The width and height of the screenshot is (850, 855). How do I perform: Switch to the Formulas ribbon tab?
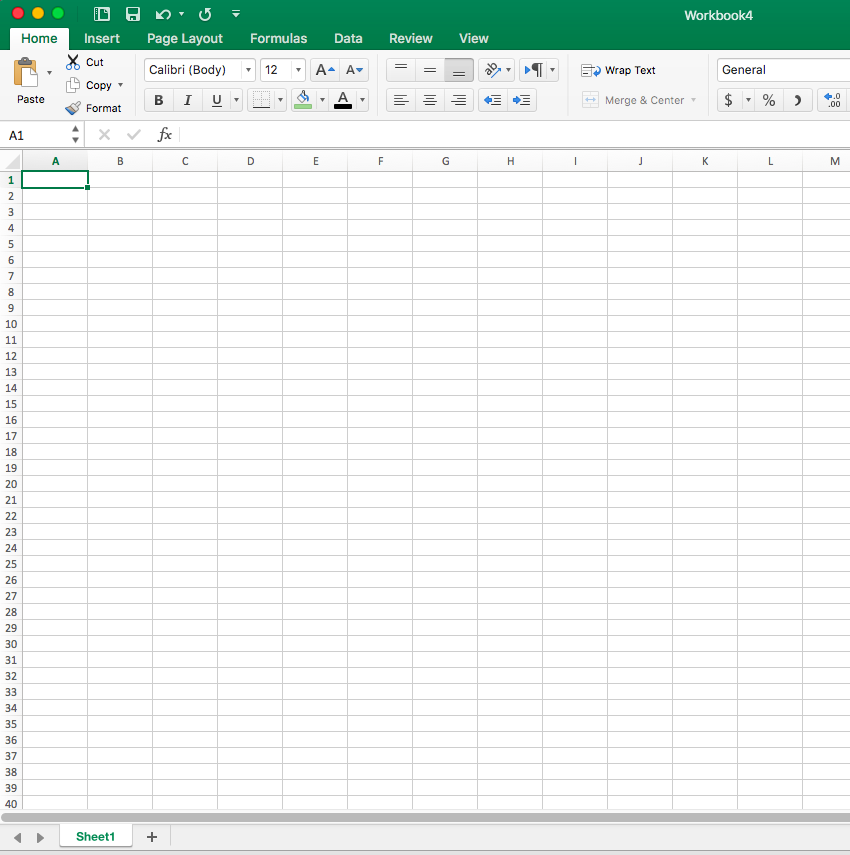[278, 38]
